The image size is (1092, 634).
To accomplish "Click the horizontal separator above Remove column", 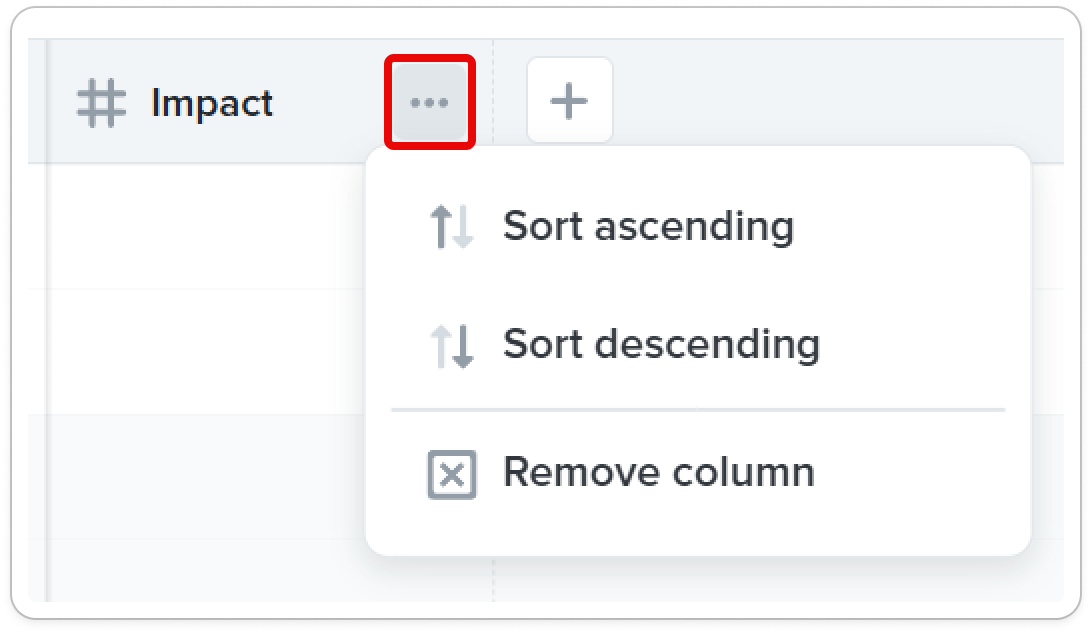I will point(698,410).
